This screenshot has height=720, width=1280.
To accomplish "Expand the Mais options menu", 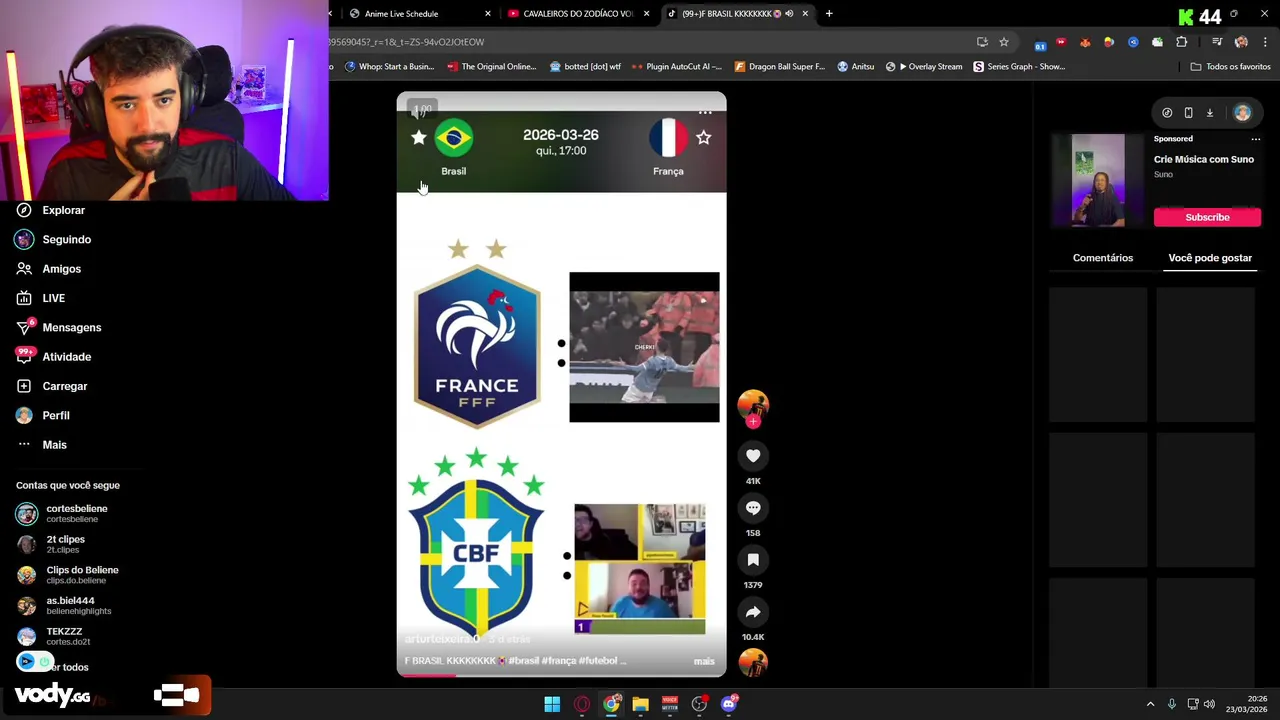I will point(42,445).
